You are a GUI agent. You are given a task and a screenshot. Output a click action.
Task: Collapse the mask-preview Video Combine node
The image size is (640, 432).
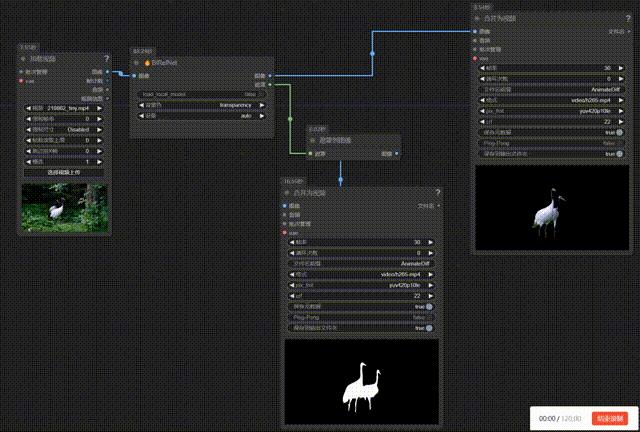coord(287,193)
